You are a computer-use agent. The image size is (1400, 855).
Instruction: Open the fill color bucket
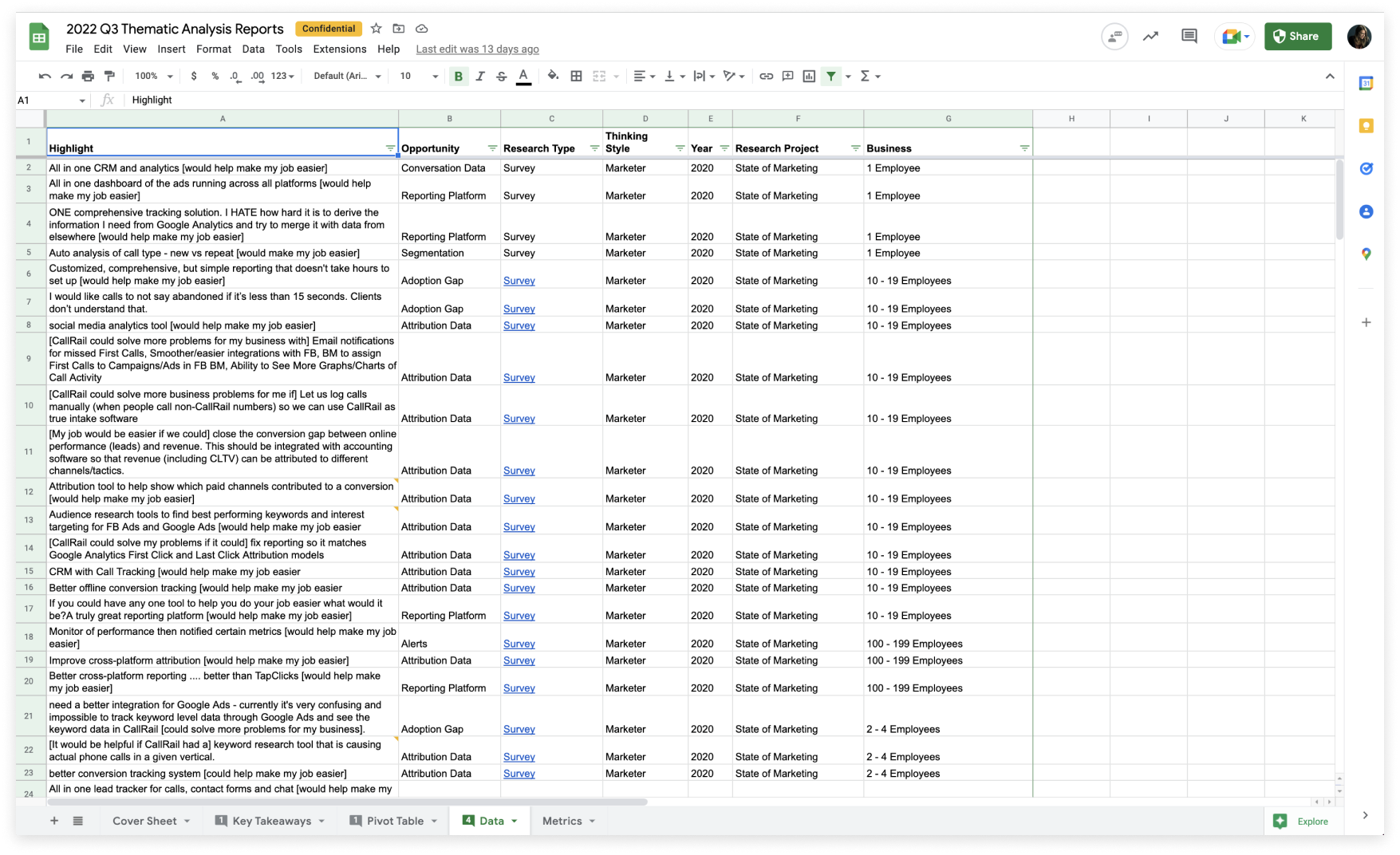point(553,77)
